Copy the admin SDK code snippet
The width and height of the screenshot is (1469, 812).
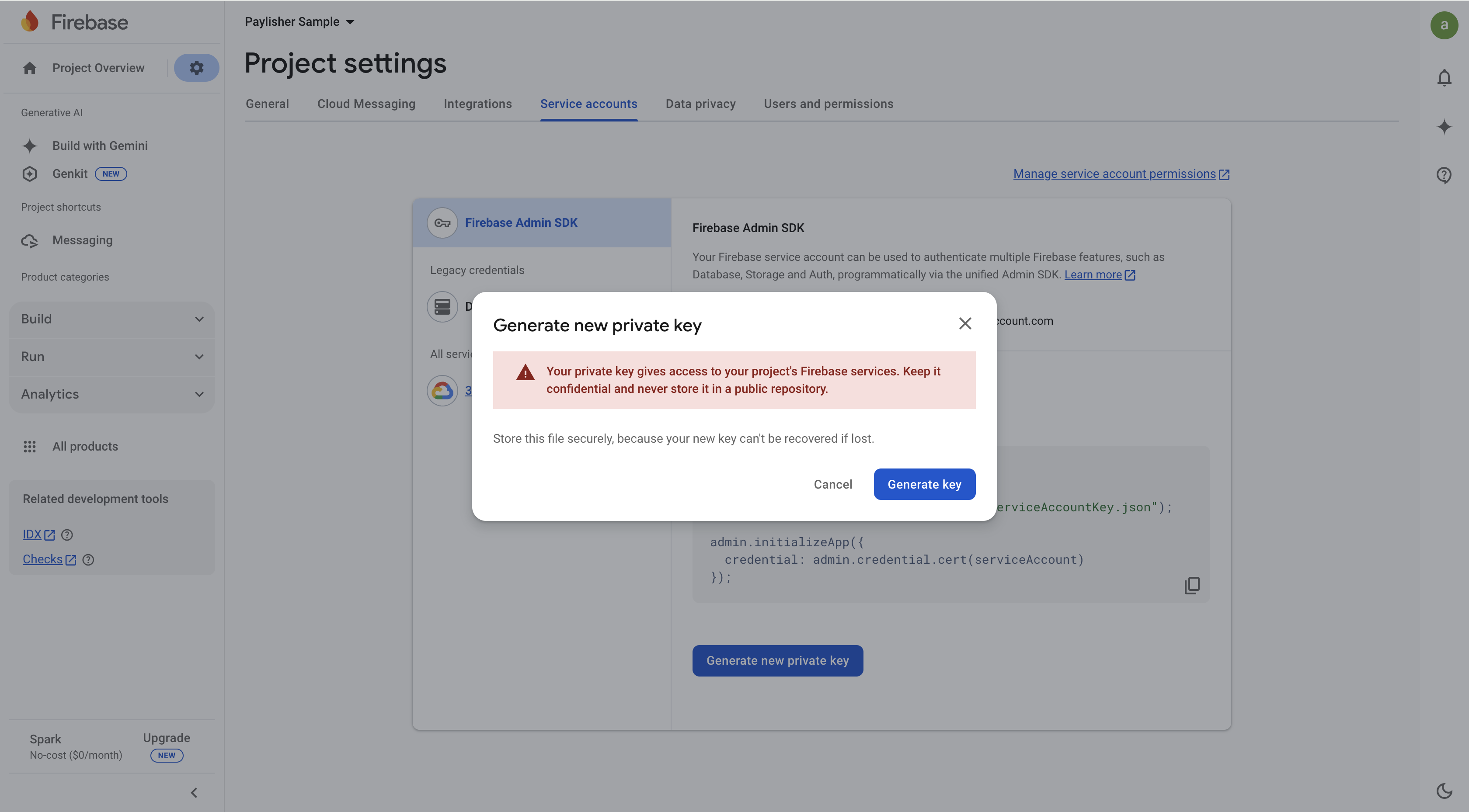tap(1192, 585)
